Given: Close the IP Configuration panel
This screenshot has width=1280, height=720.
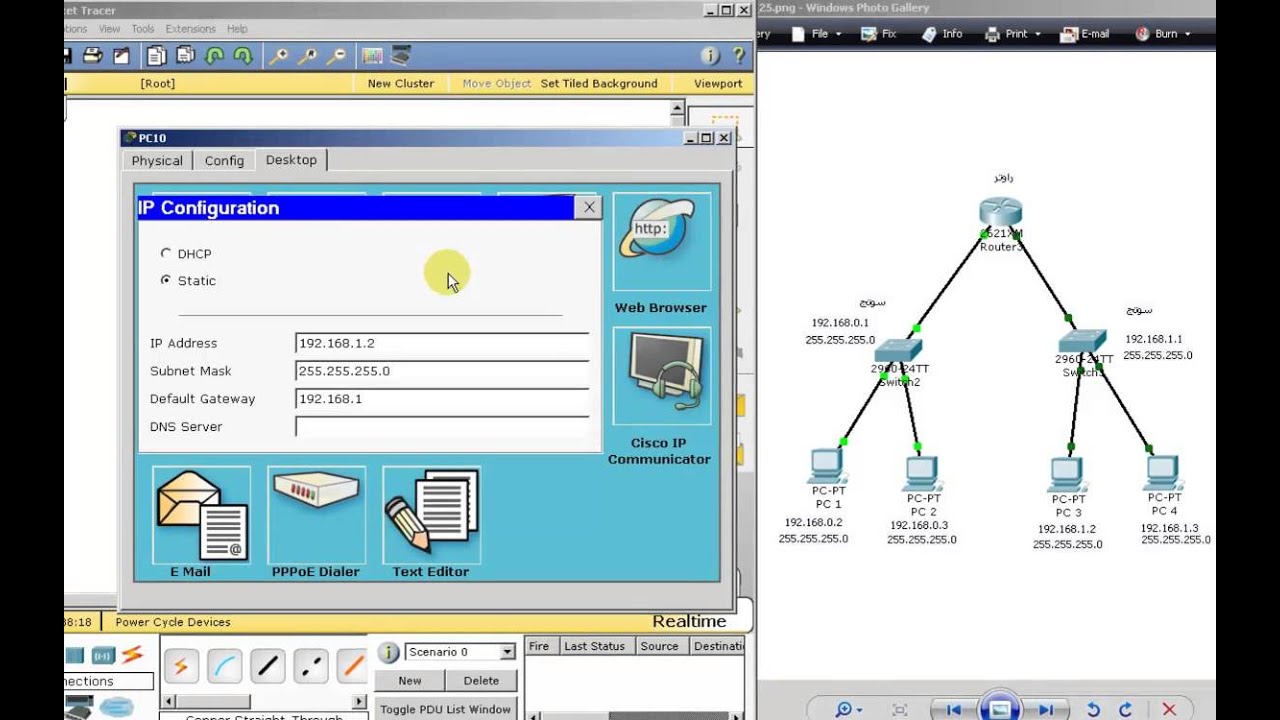Looking at the screenshot, I should point(589,207).
